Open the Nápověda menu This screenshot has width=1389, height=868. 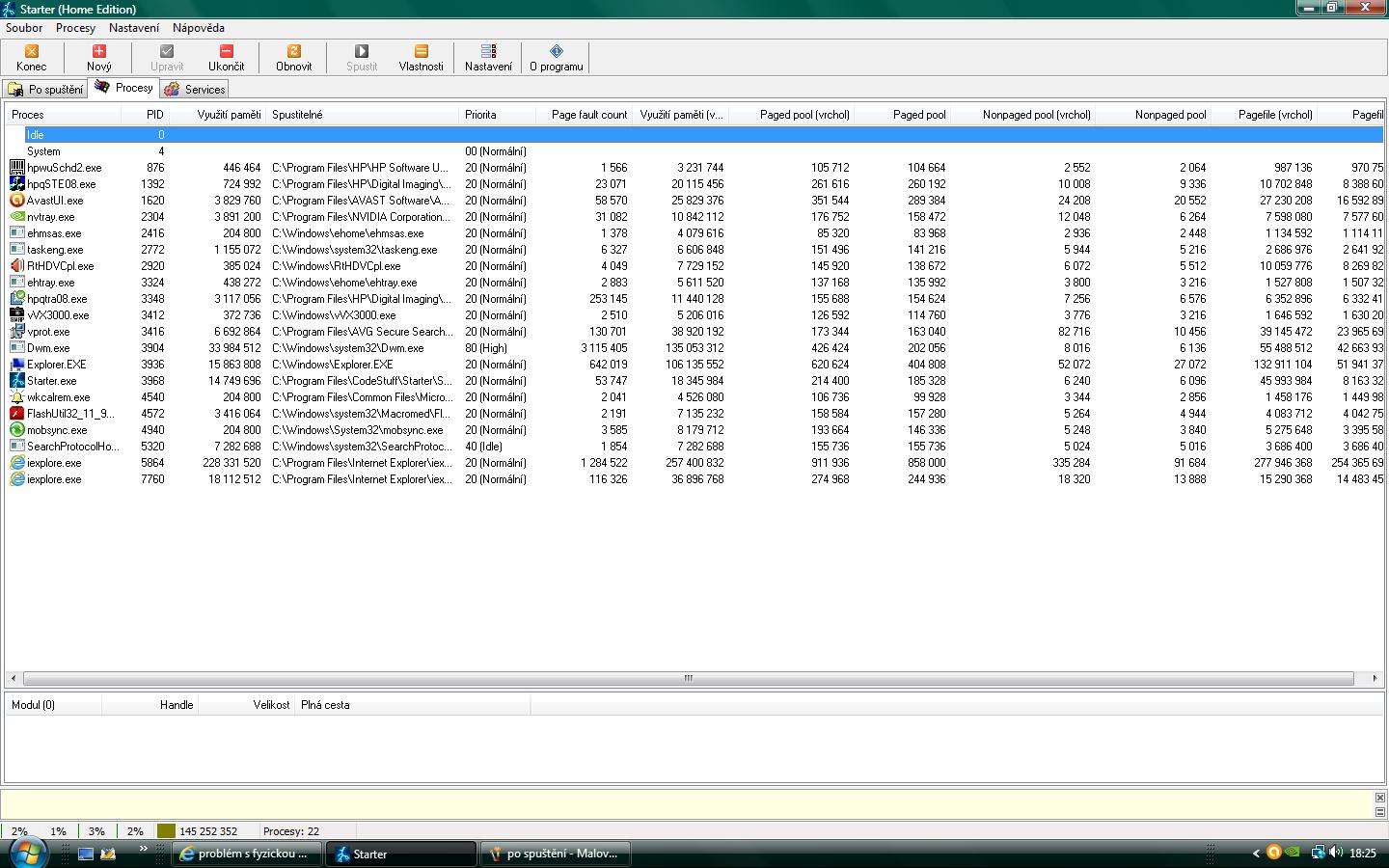tap(199, 28)
